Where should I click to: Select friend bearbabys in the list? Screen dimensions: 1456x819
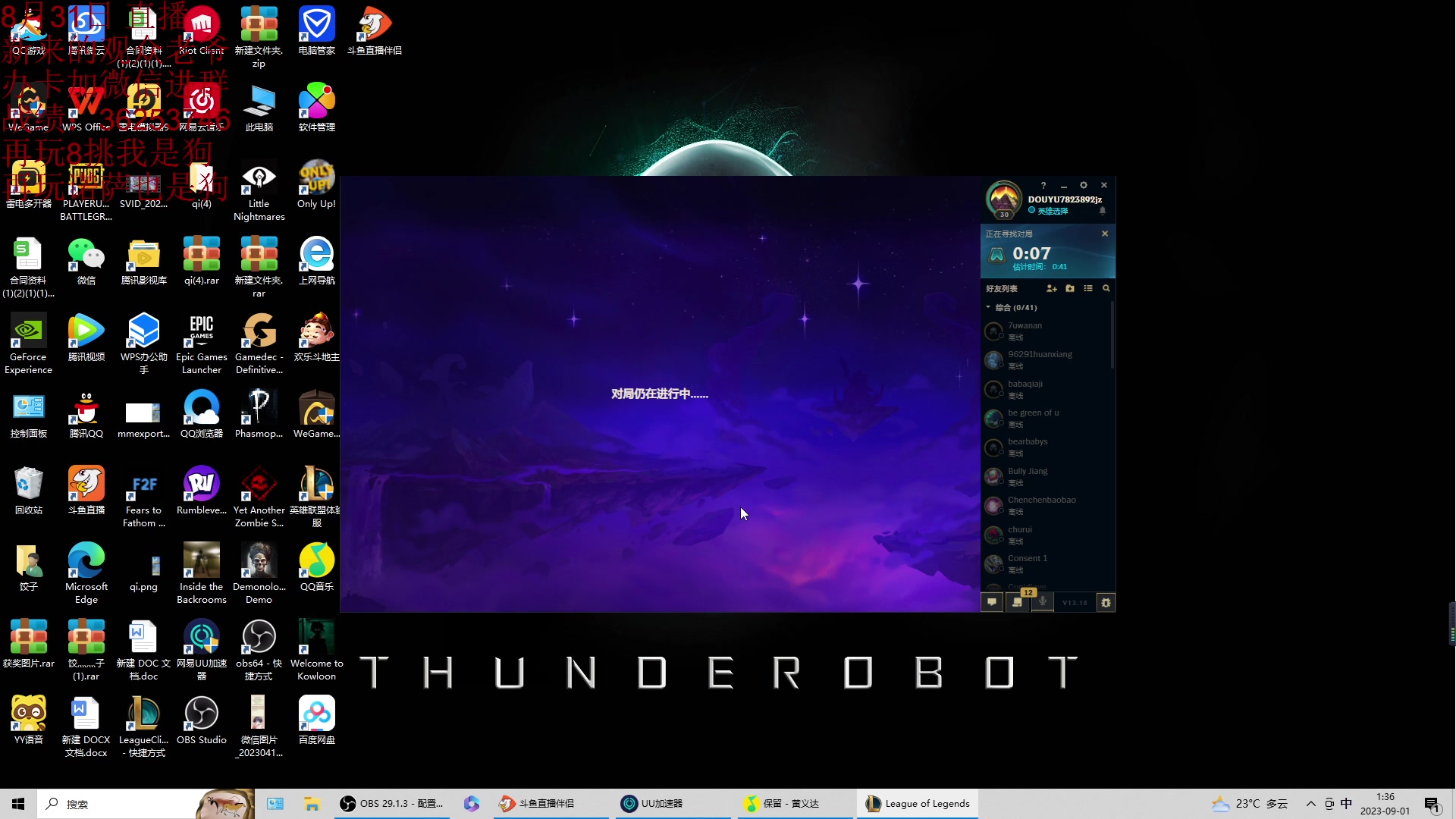pyautogui.click(x=1046, y=447)
